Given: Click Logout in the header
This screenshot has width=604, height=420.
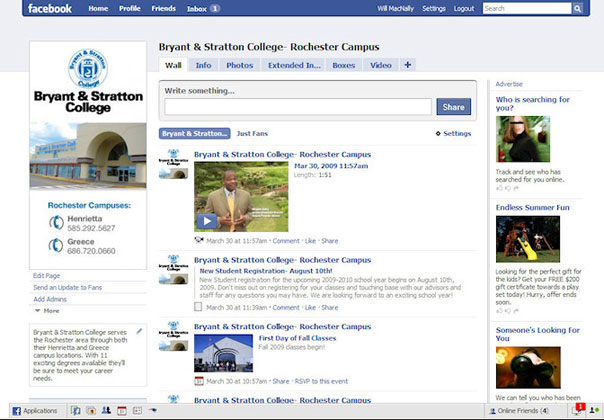Looking at the screenshot, I should coord(464,8).
